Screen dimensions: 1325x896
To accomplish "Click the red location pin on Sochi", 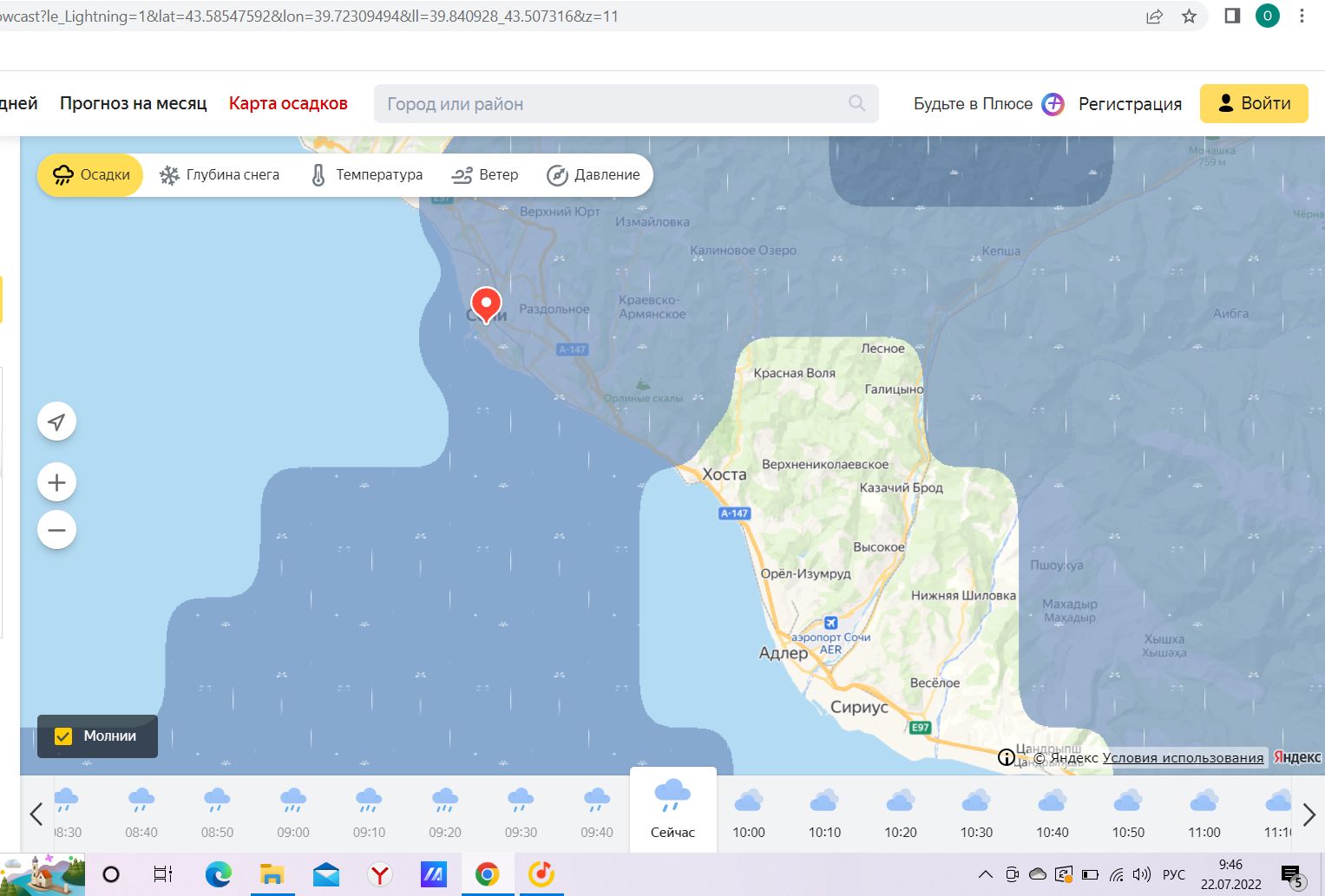I will click(x=486, y=304).
